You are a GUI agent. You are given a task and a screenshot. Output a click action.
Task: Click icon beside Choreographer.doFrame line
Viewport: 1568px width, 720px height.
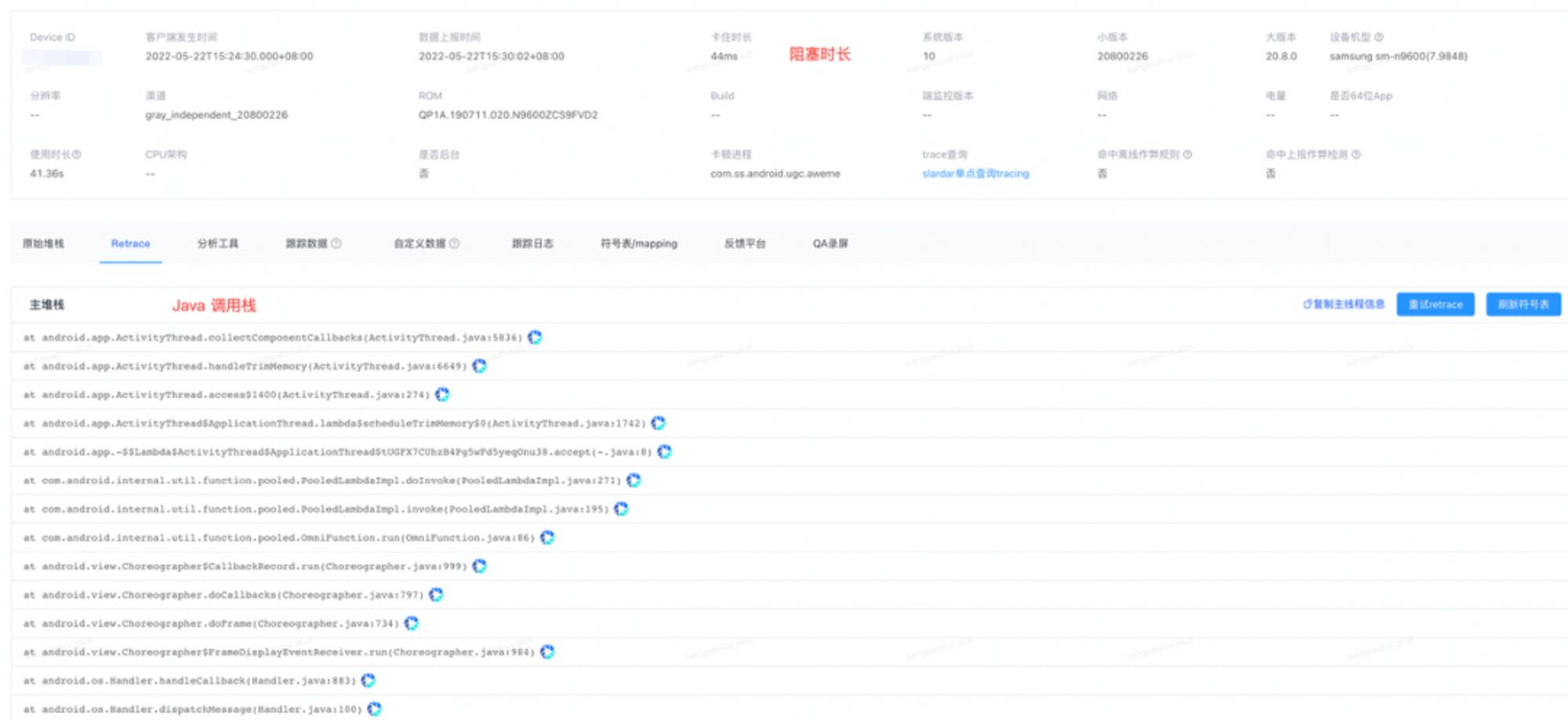[x=412, y=624]
